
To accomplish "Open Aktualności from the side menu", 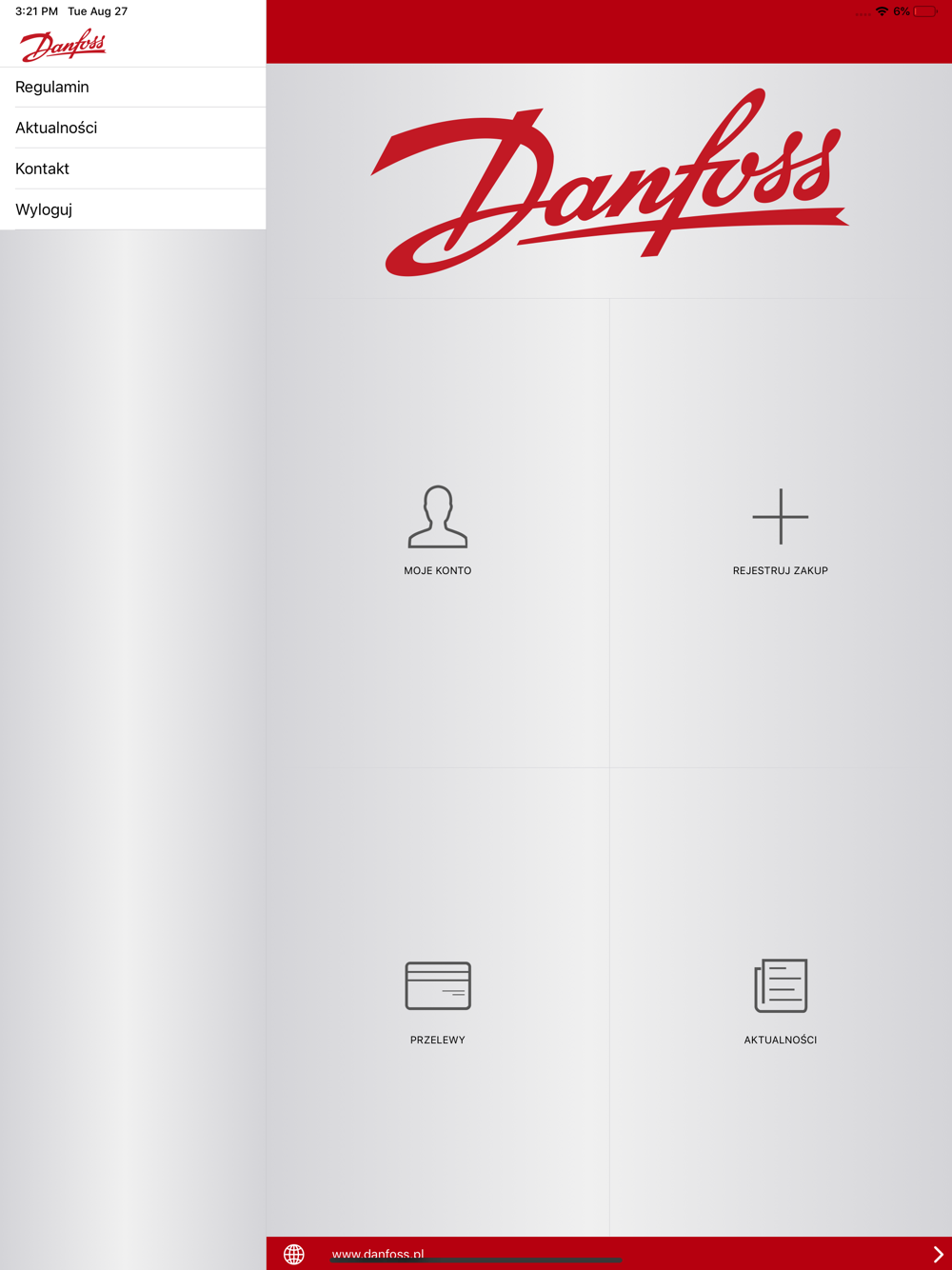I will click(133, 128).
